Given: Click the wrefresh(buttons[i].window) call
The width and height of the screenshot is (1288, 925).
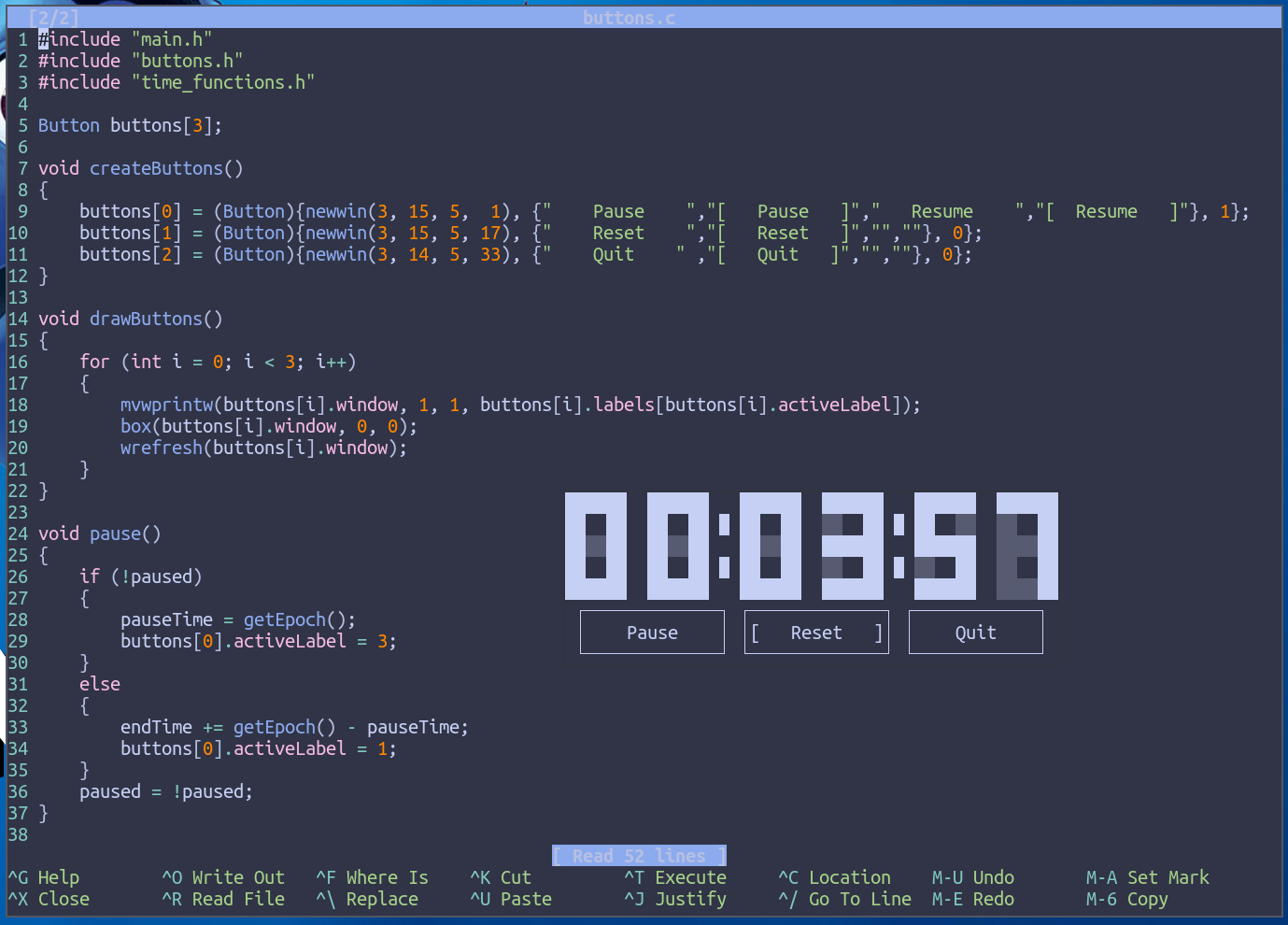Looking at the screenshot, I should tap(263, 448).
